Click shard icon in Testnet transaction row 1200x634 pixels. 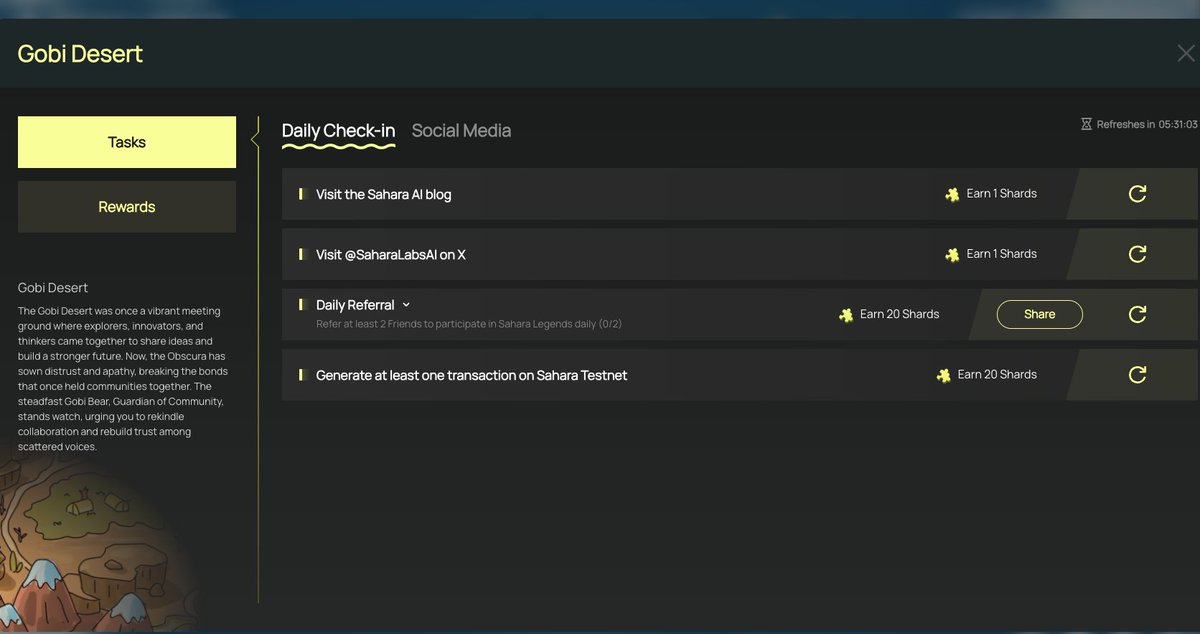point(943,375)
